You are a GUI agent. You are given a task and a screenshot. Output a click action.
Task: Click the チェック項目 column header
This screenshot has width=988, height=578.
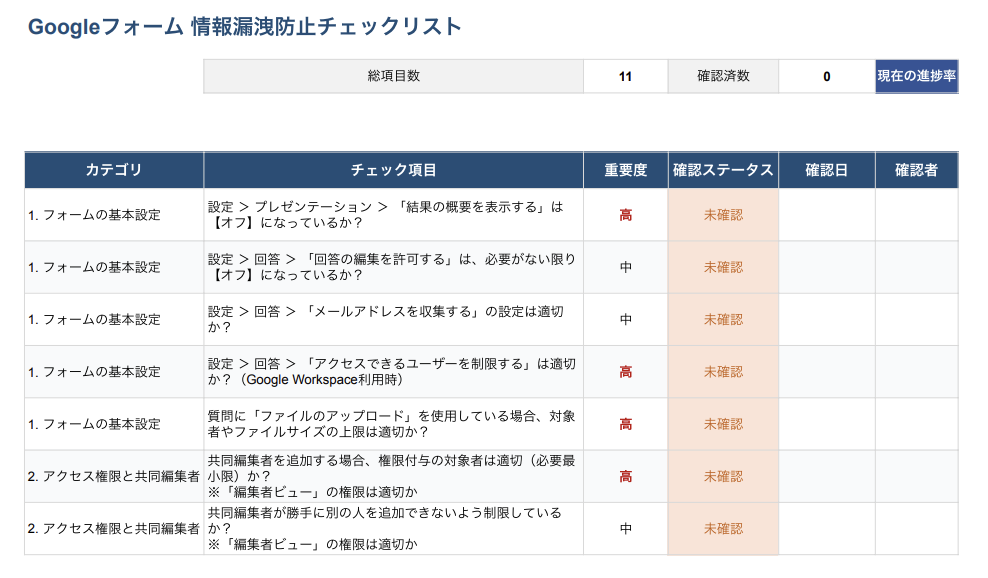point(393,170)
